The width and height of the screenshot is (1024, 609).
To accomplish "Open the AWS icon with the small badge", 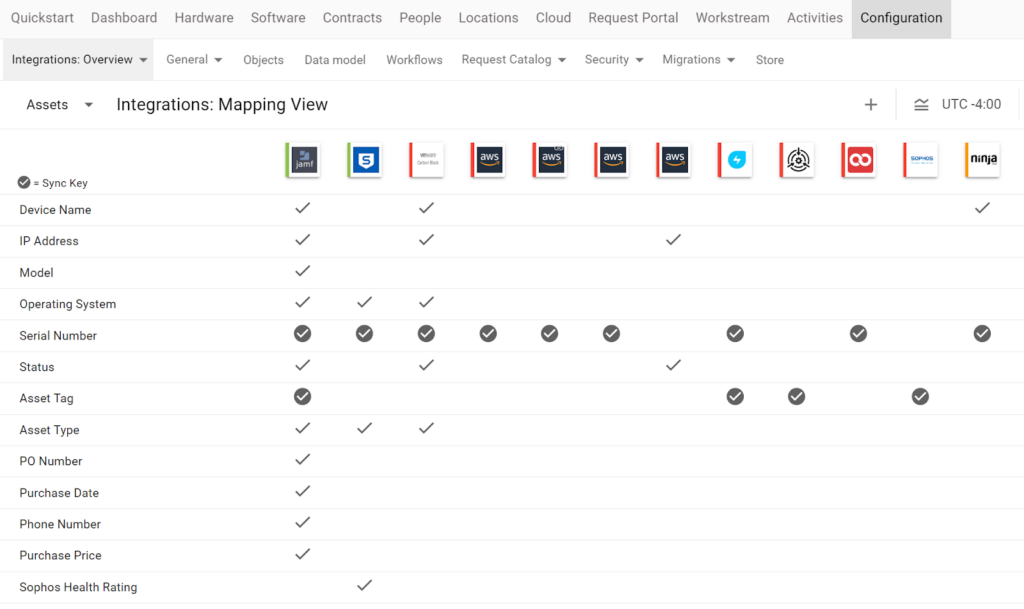I will coord(550,160).
